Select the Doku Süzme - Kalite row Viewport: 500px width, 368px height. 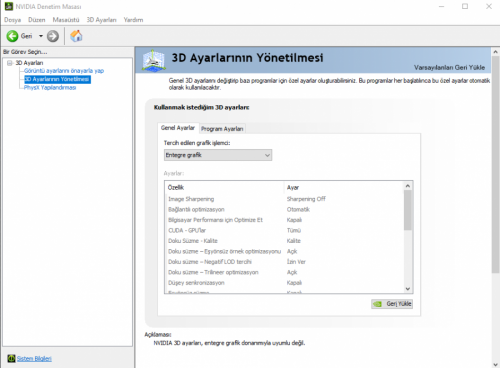tap(284, 241)
